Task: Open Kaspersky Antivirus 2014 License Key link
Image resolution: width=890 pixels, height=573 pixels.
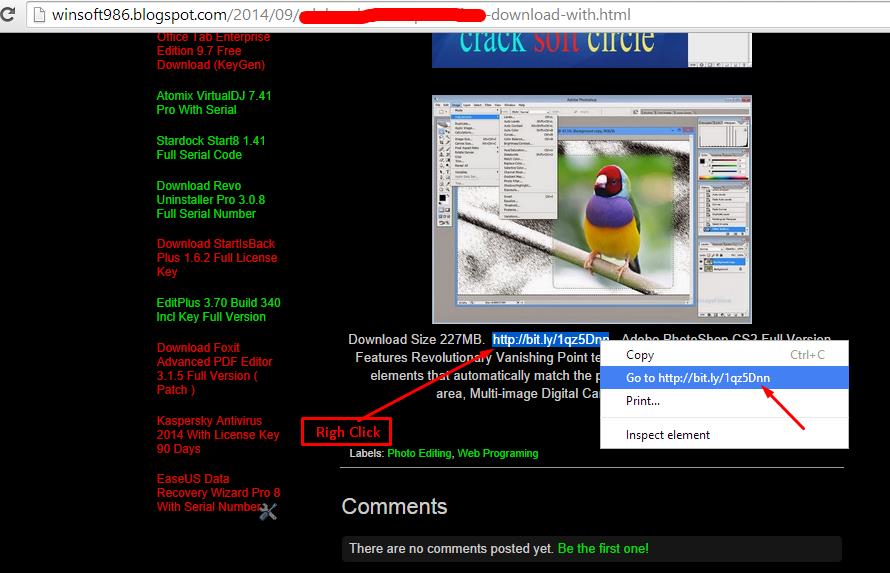Action: [218, 435]
